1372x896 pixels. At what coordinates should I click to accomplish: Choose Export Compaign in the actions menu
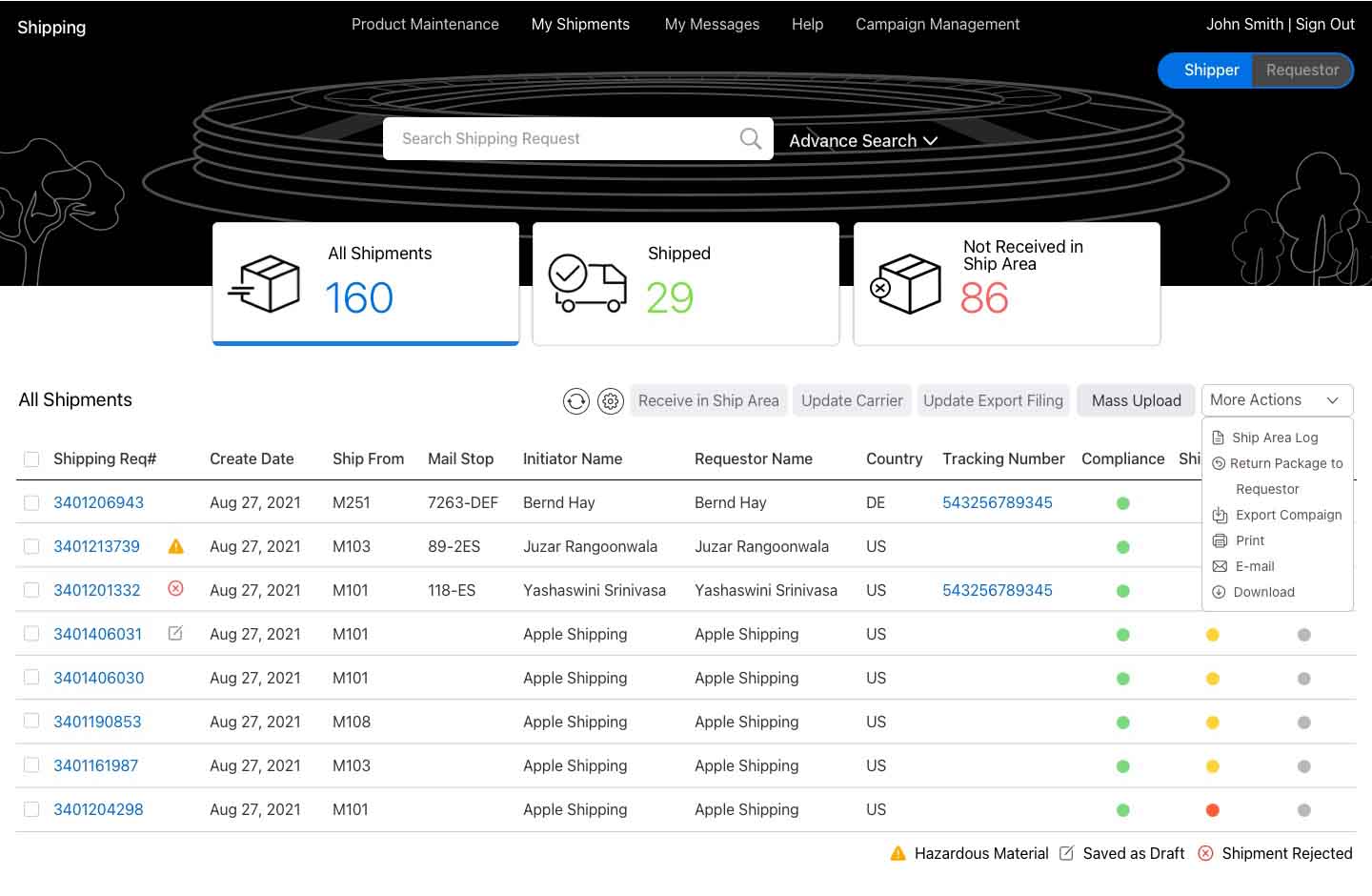[x=1287, y=515]
